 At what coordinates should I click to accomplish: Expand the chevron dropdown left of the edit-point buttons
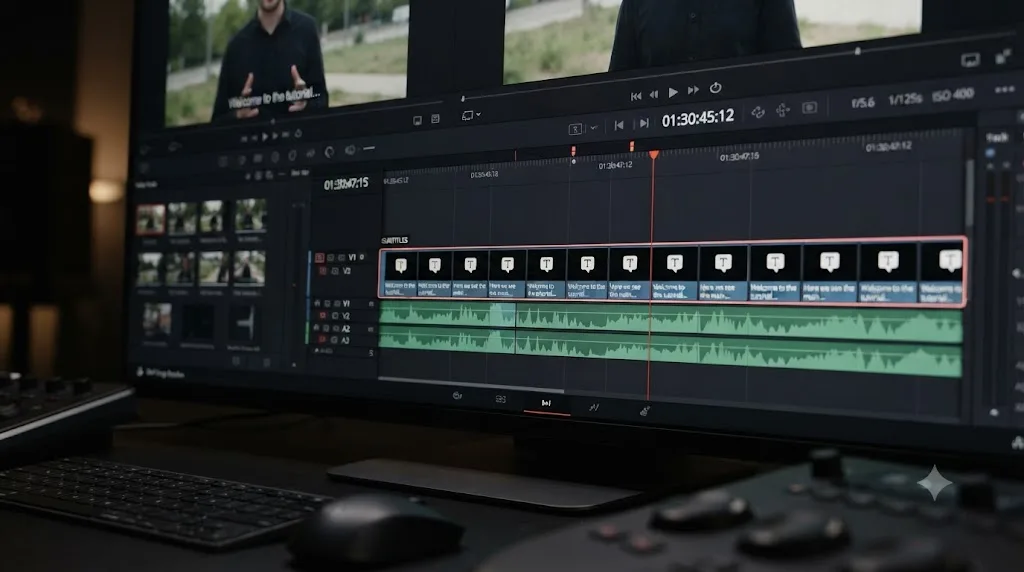[594, 128]
